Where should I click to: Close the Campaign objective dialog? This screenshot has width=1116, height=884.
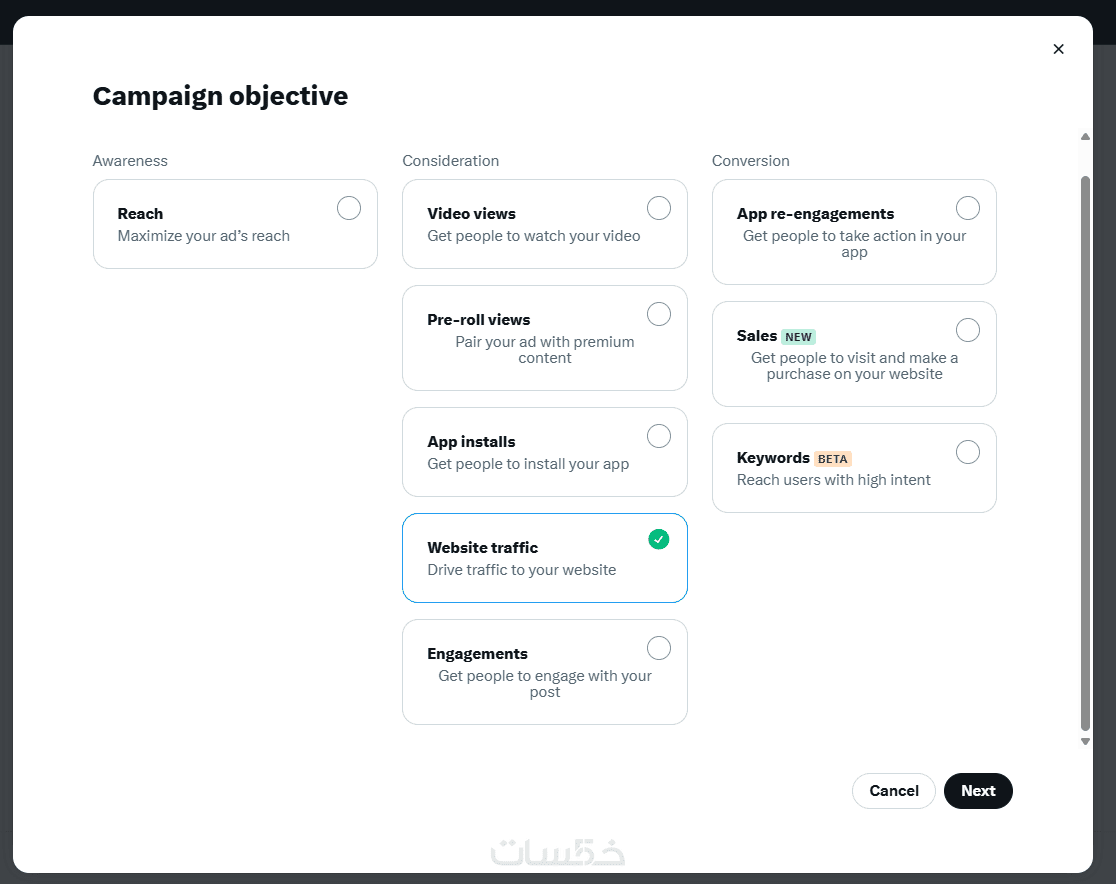click(1058, 49)
